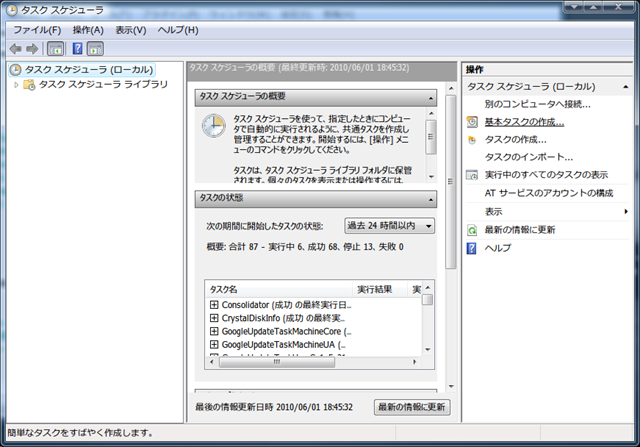Click the 最新の情報に更新 button at bottom
Screen dimensions: 640x447
[412, 407]
